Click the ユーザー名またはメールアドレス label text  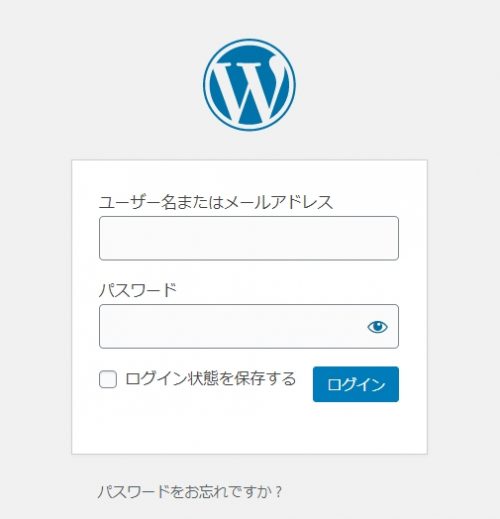pyautogui.click(x=216, y=202)
